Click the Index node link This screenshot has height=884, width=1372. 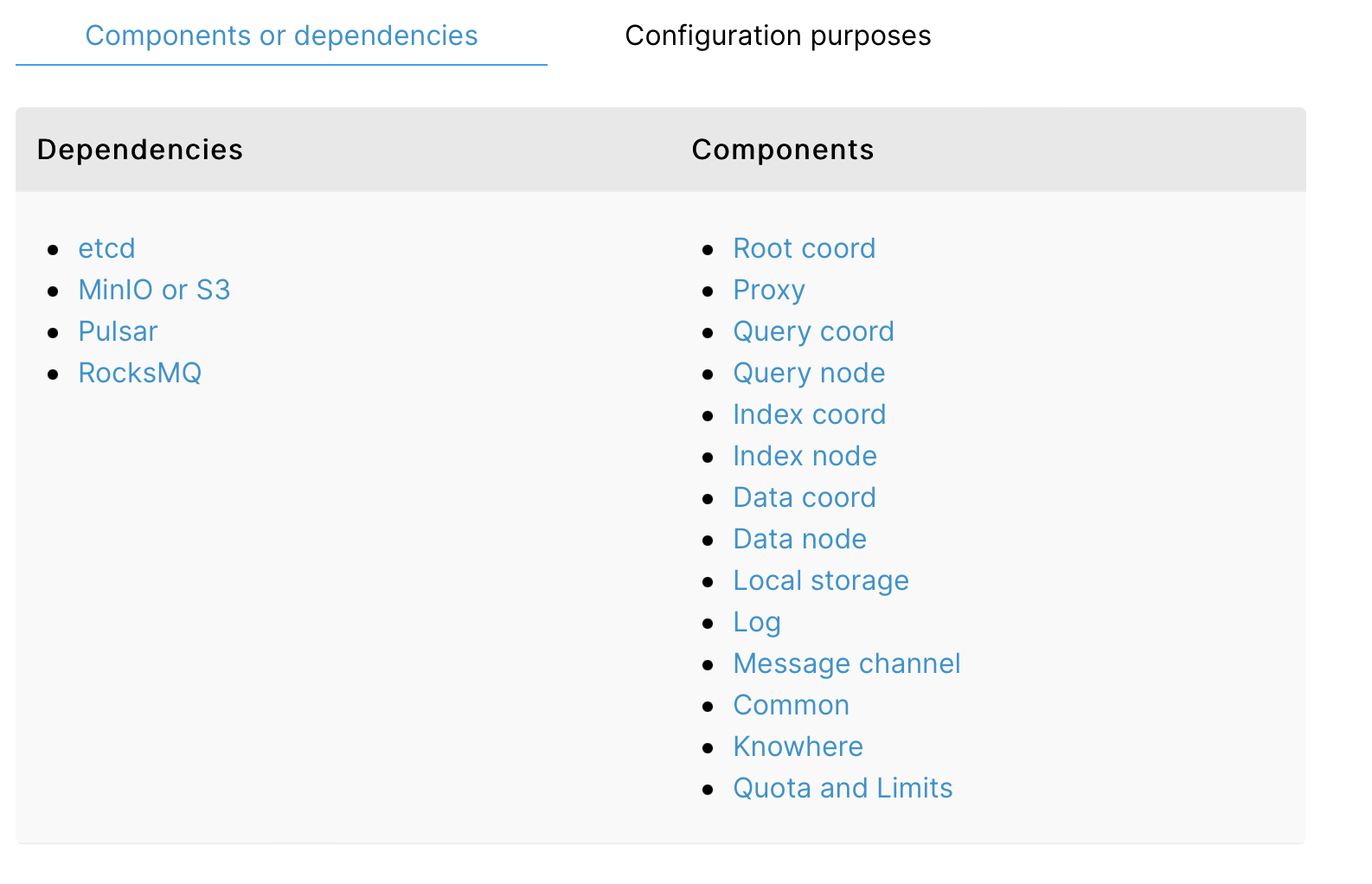point(805,456)
